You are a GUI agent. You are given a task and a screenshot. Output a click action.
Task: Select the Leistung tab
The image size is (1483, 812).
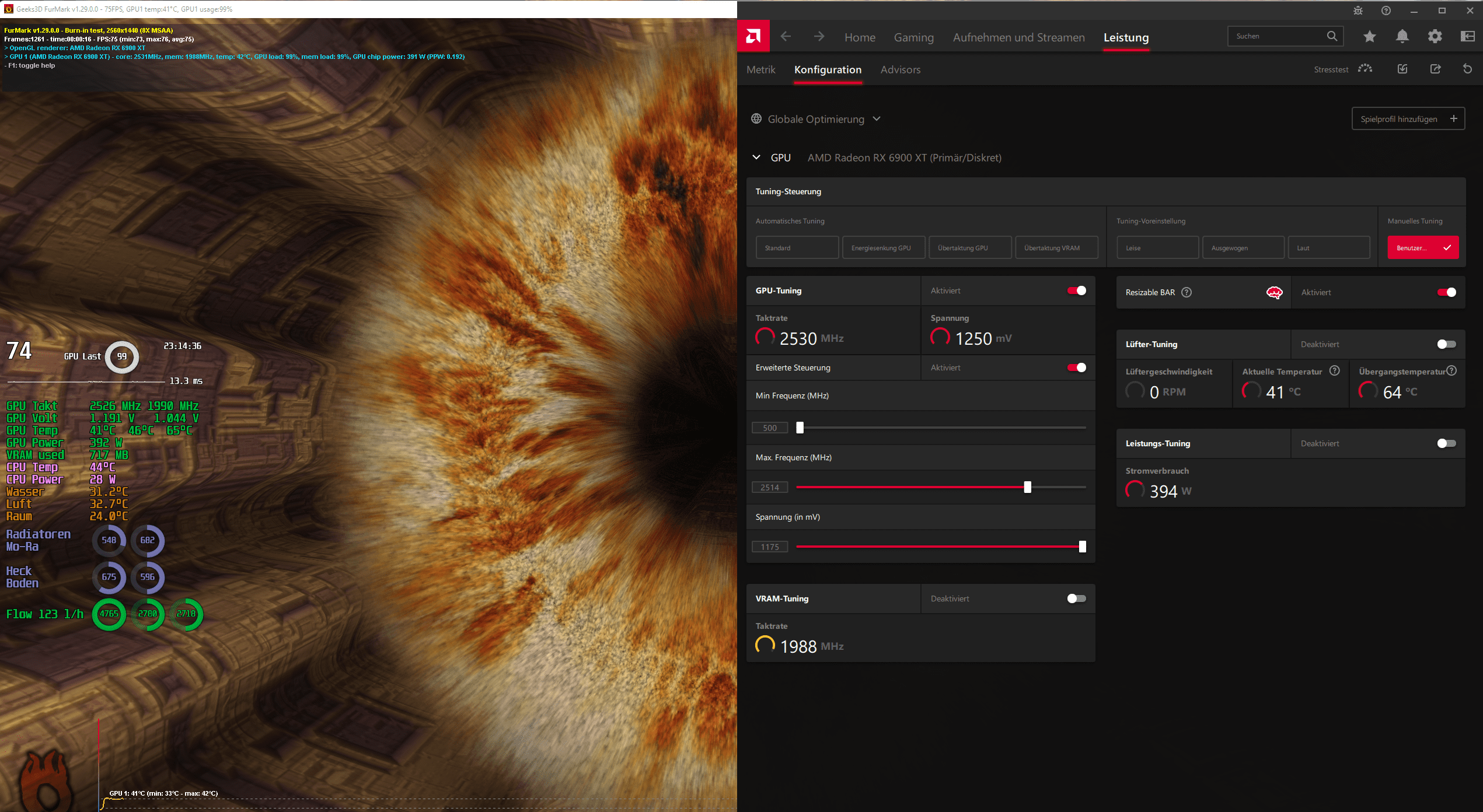(1126, 37)
